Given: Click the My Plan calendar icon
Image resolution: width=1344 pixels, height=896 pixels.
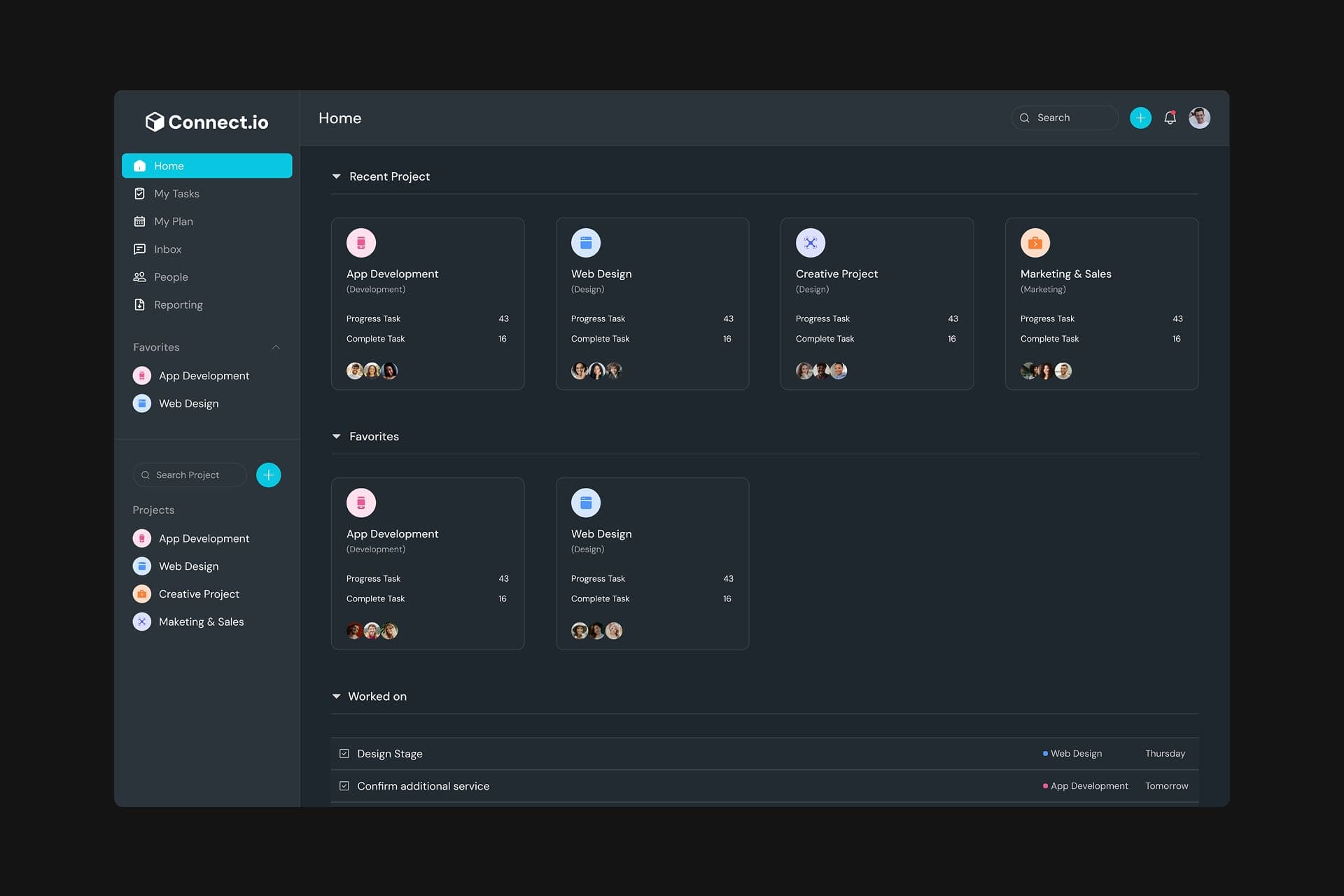Looking at the screenshot, I should point(140,220).
